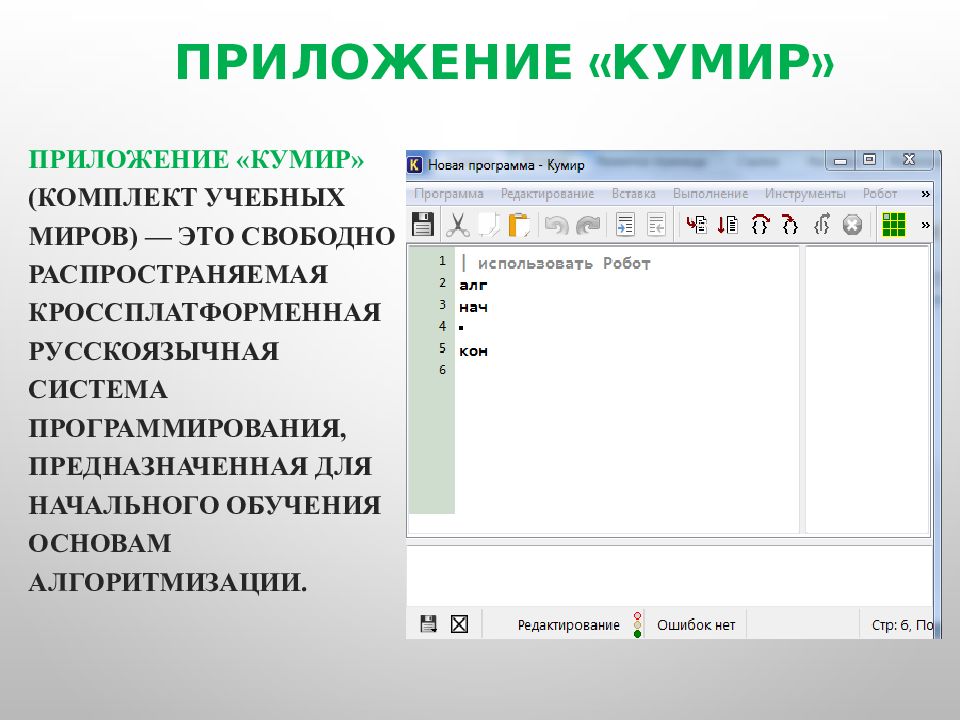This screenshot has height=720, width=960.
Task: Click the indent lines toolbar icon
Action: pyautogui.click(x=625, y=225)
